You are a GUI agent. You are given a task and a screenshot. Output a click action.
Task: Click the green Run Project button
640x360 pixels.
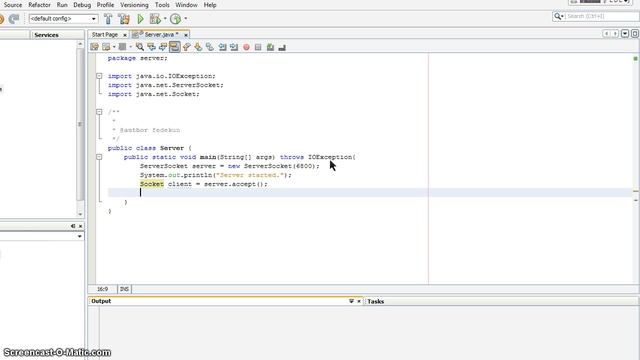140,19
